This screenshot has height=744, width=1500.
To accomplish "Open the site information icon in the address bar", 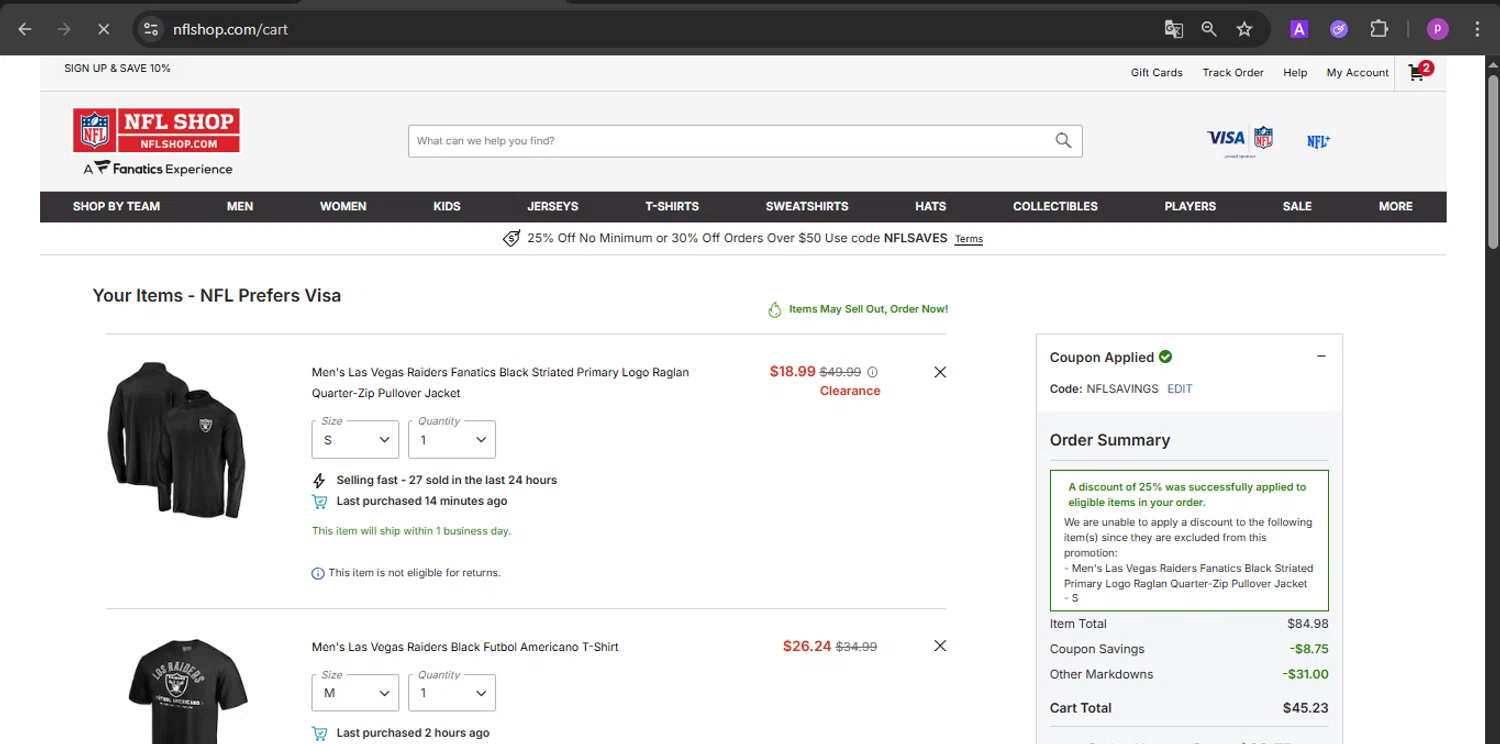I will point(151,29).
